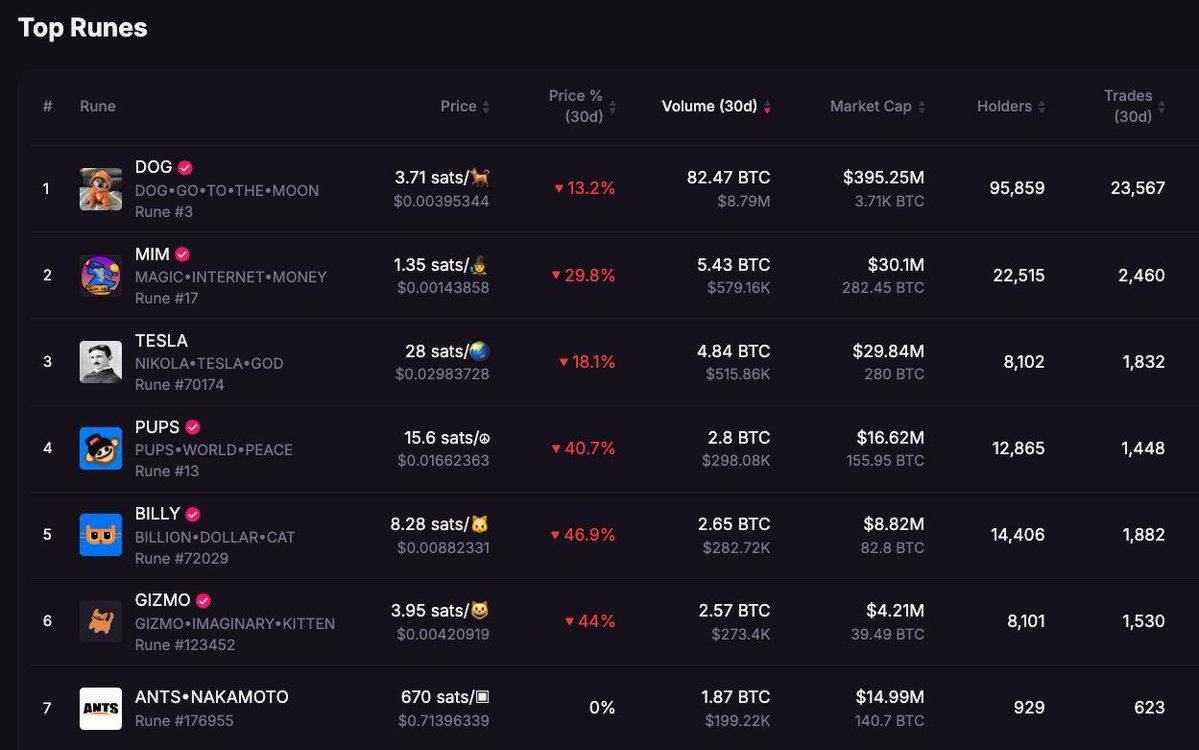Click 23,567 trades value
Image resolution: width=1199 pixels, height=750 pixels.
click(x=1138, y=188)
